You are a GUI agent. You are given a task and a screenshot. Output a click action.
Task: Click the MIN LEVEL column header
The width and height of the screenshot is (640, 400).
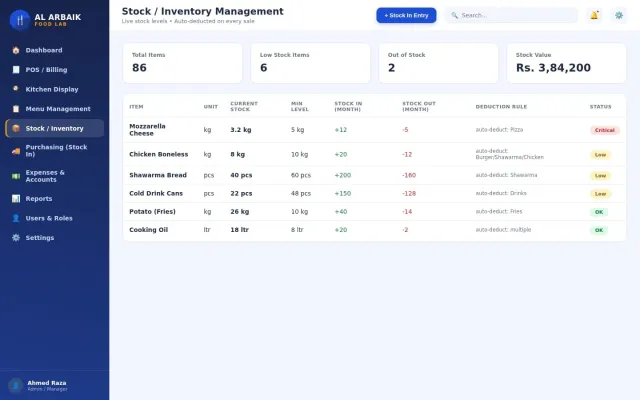tap(300, 107)
